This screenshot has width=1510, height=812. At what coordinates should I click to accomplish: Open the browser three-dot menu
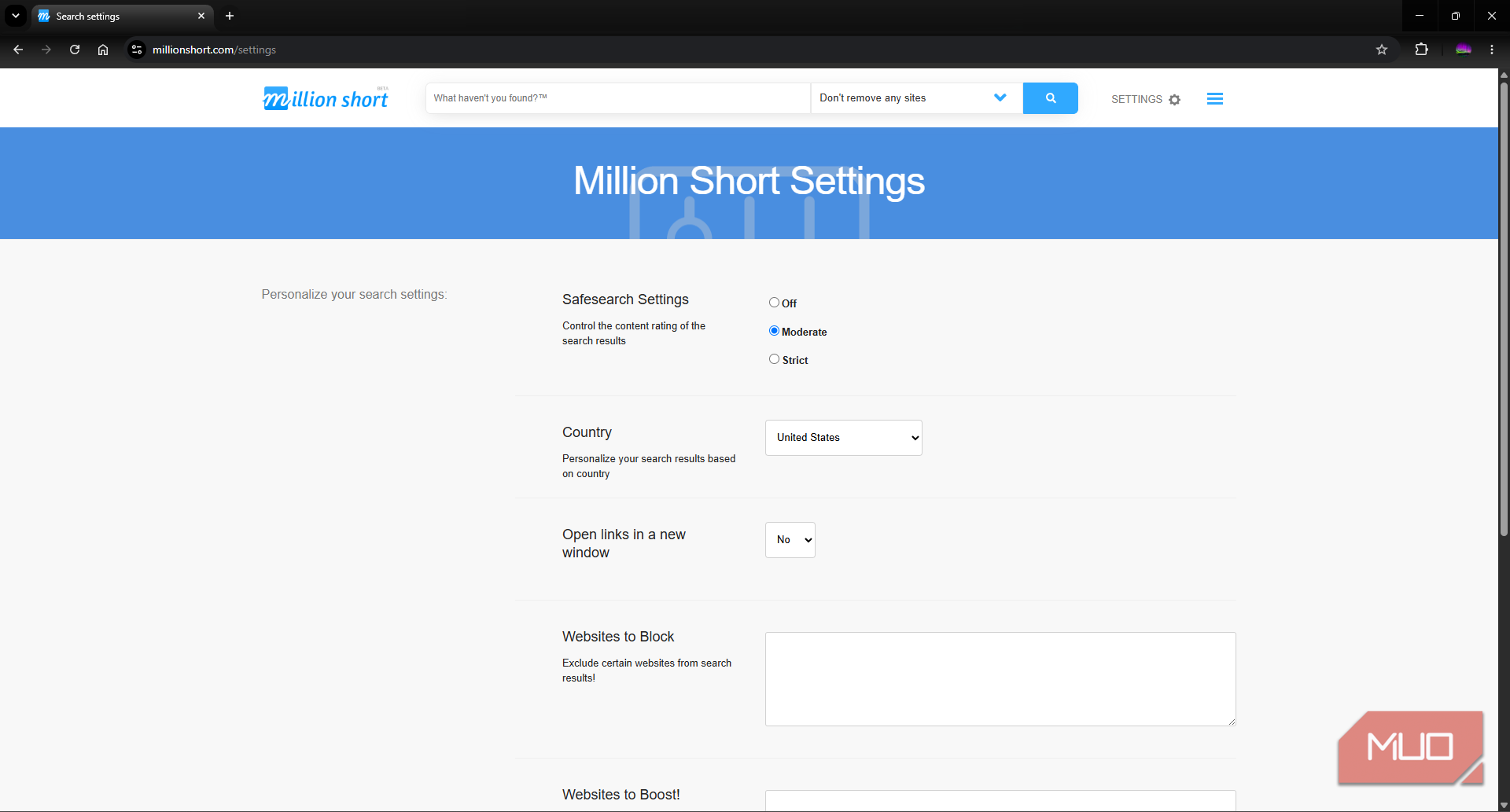point(1492,50)
